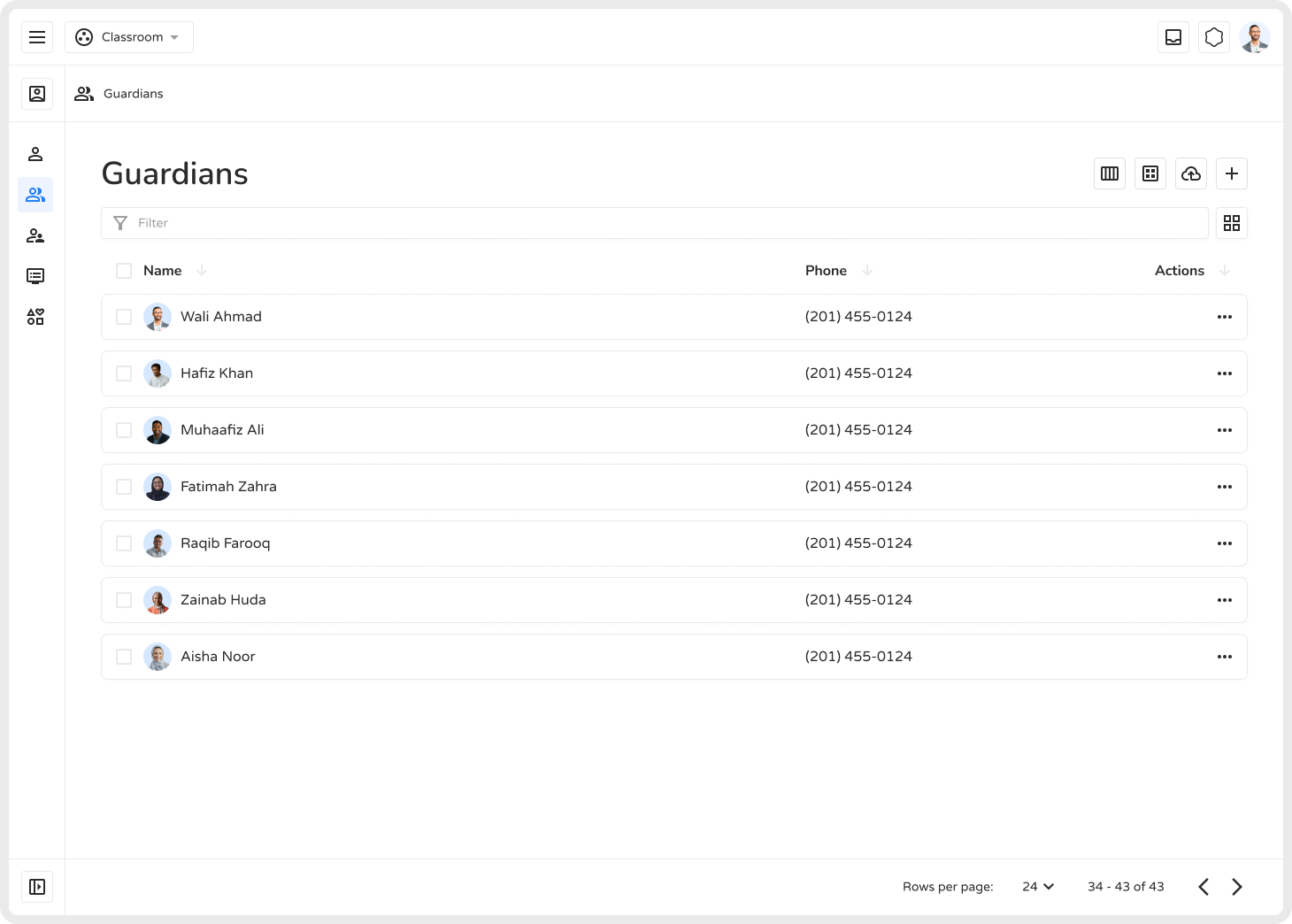The image size is (1292, 924).
Task: Toggle the sidebar collapse icon
Action: pos(37,887)
